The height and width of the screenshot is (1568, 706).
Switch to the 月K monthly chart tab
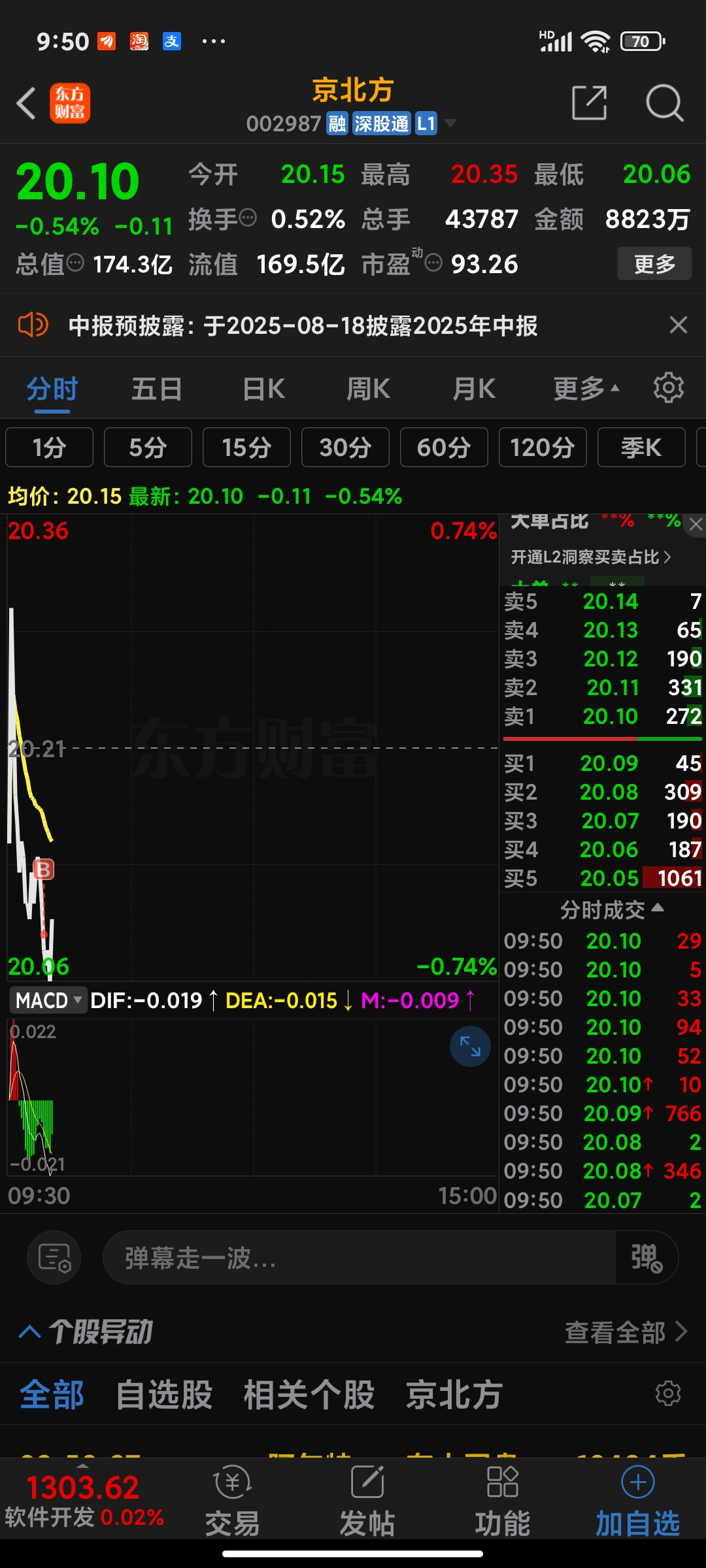(474, 389)
